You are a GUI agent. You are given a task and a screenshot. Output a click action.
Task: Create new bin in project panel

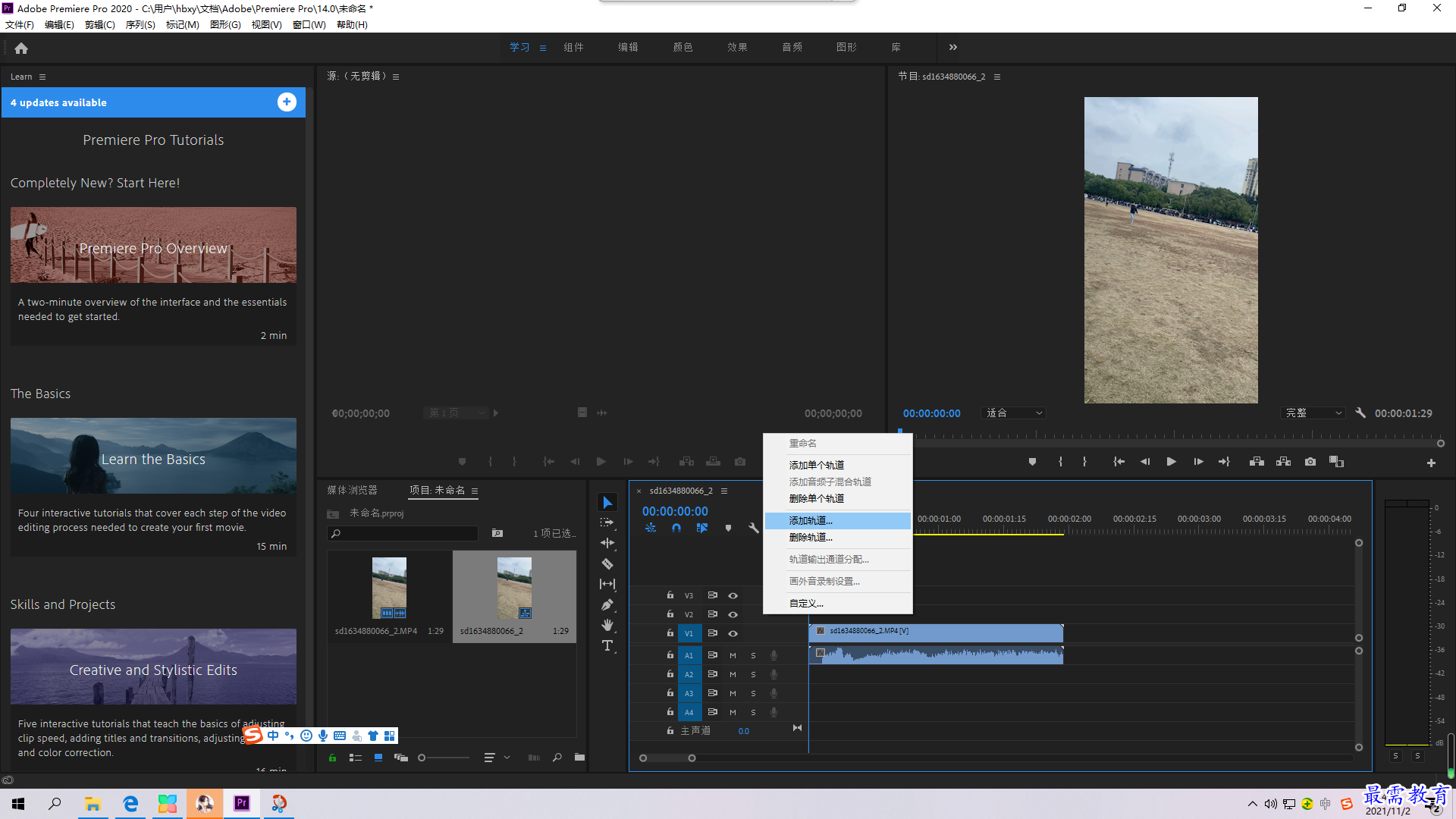point(579,758)
